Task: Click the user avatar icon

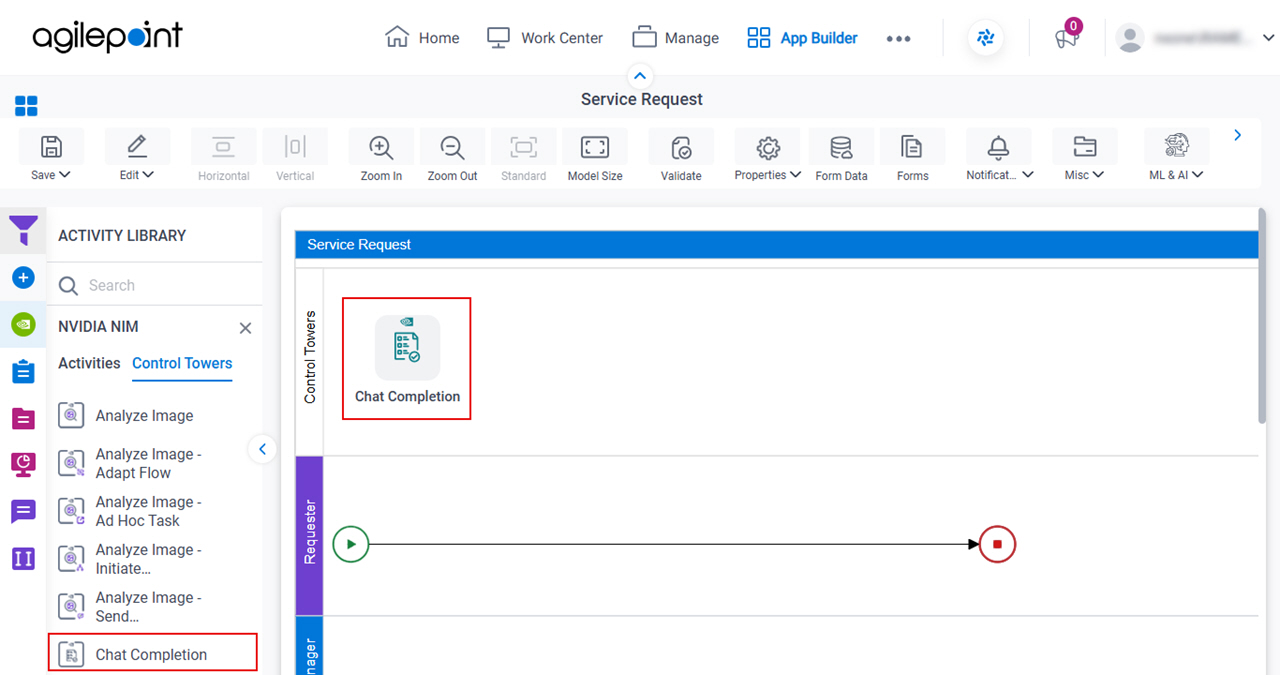Action: point(1130,38)
